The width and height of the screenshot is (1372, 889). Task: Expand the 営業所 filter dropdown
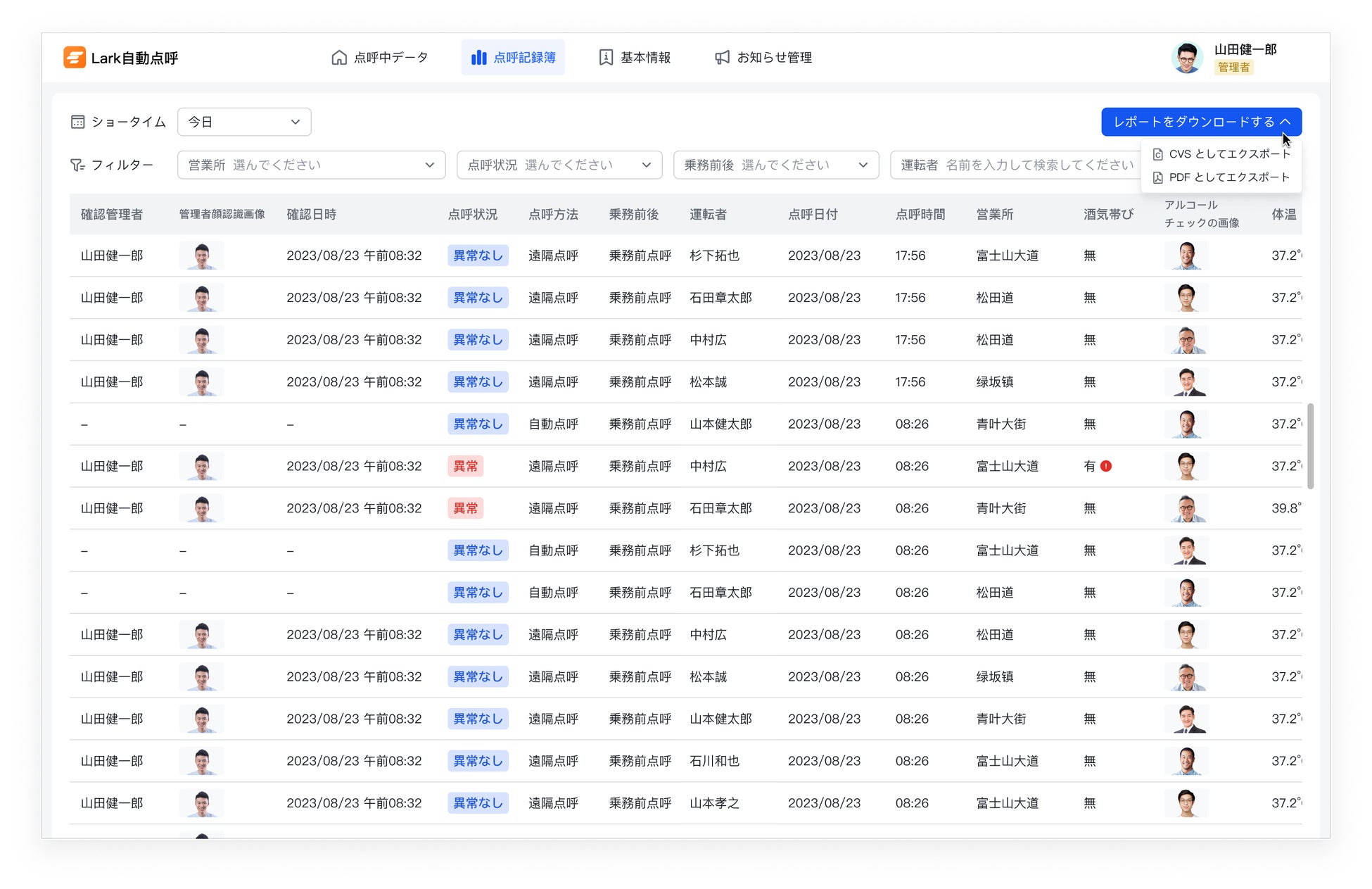pyautogui.click(x=311, y=165)
